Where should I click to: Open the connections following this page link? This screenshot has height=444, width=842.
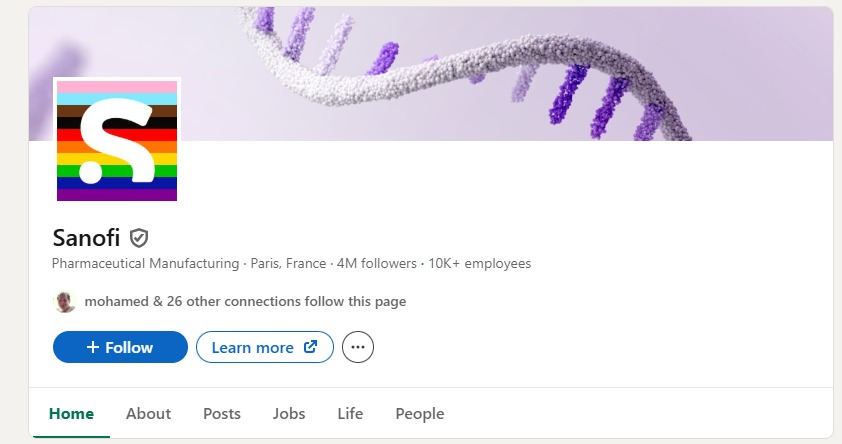point(245,301)
